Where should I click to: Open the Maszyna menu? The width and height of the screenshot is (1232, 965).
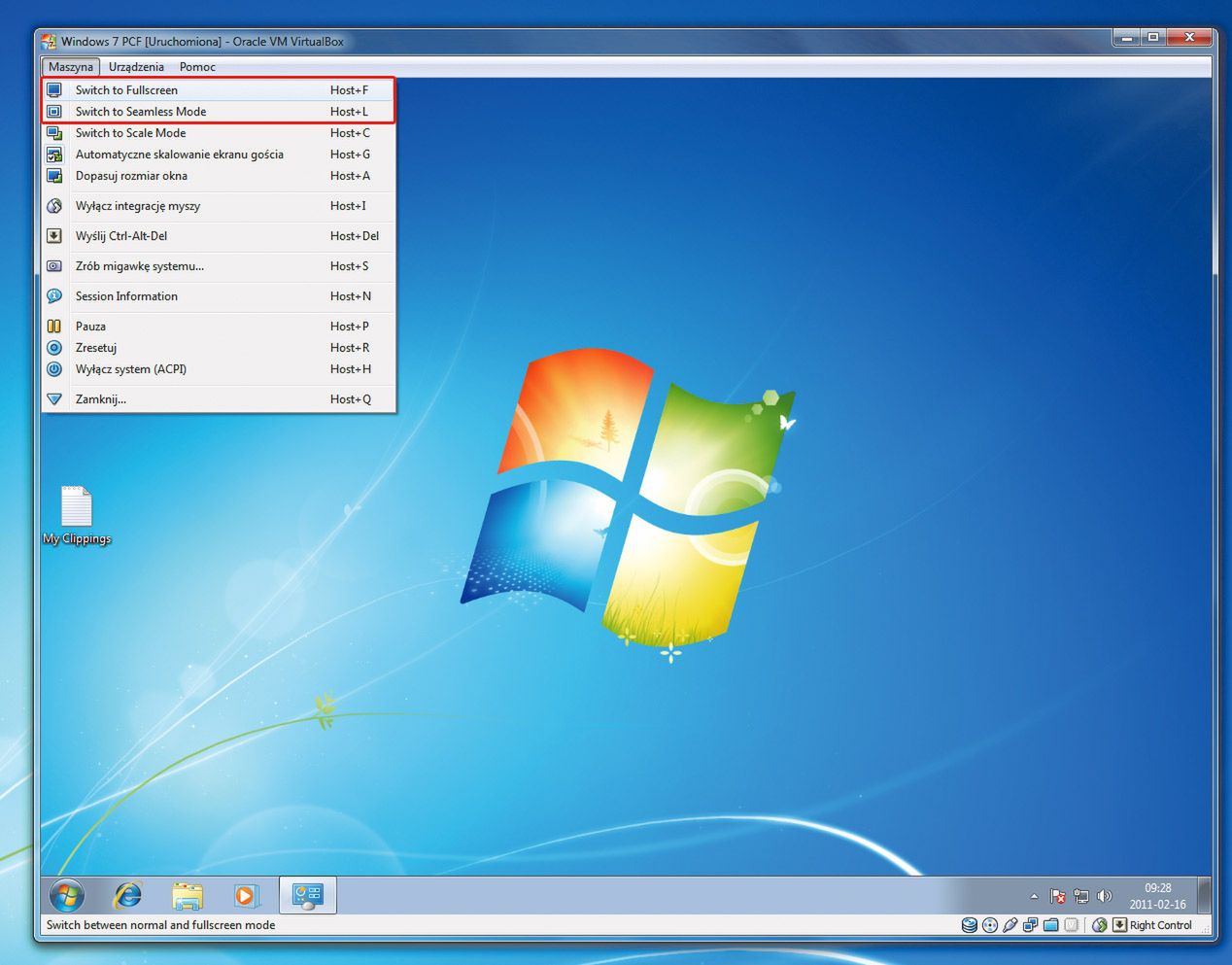pyautogui.click(x=71, y=67)
